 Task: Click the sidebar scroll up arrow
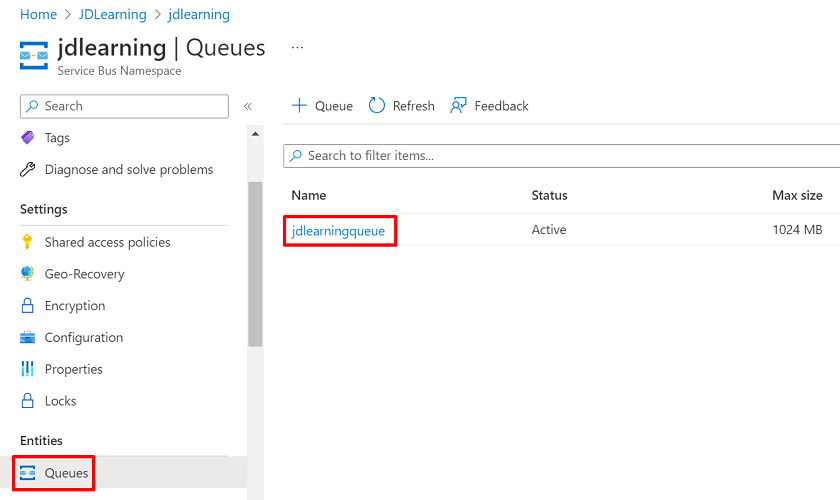(255, 134)
